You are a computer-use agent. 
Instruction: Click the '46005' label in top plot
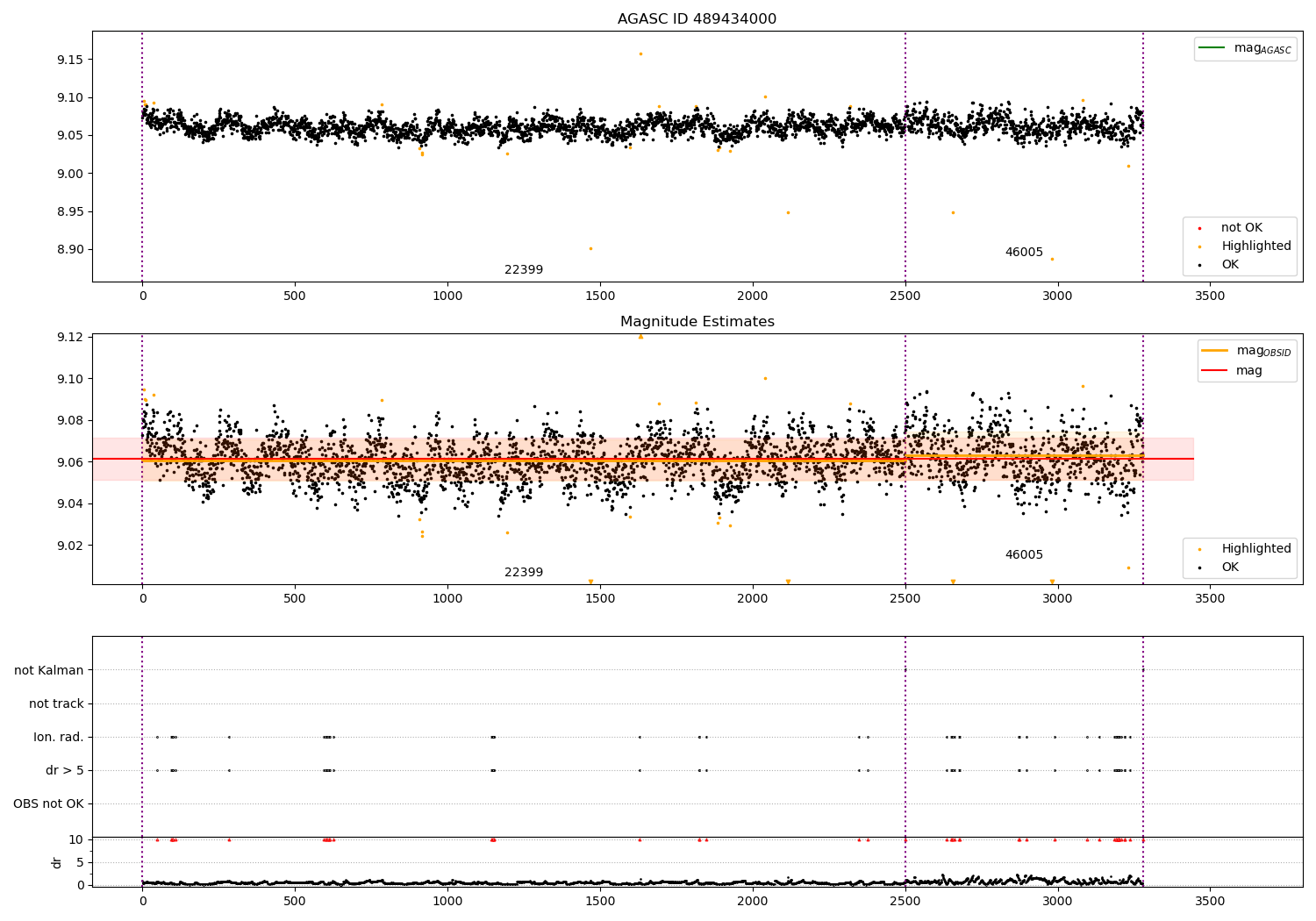click(1024, 253)
